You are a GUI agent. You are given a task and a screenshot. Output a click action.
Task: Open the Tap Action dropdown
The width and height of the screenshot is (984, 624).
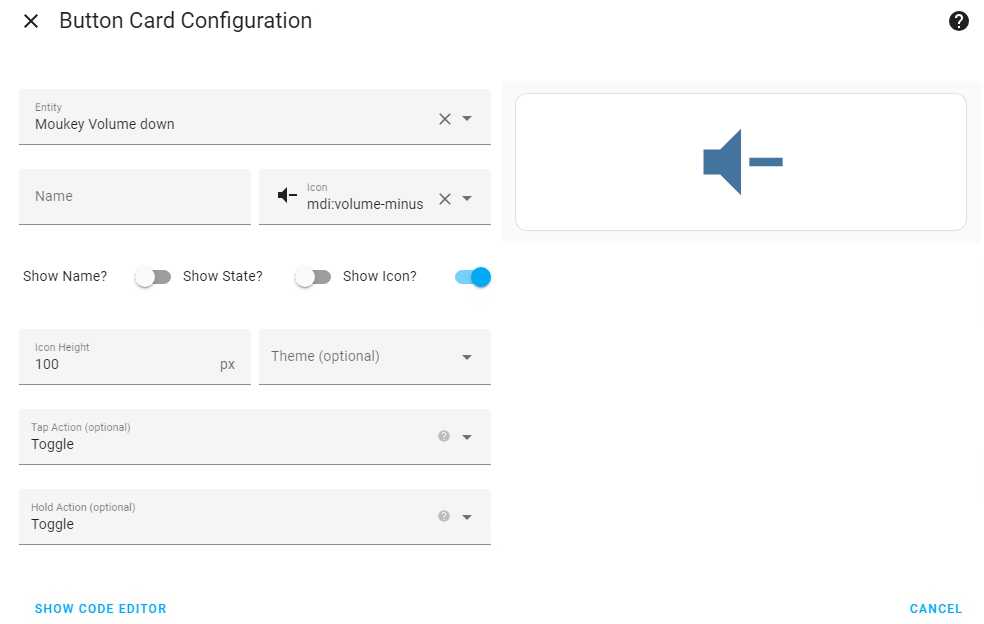coord(466,436)
